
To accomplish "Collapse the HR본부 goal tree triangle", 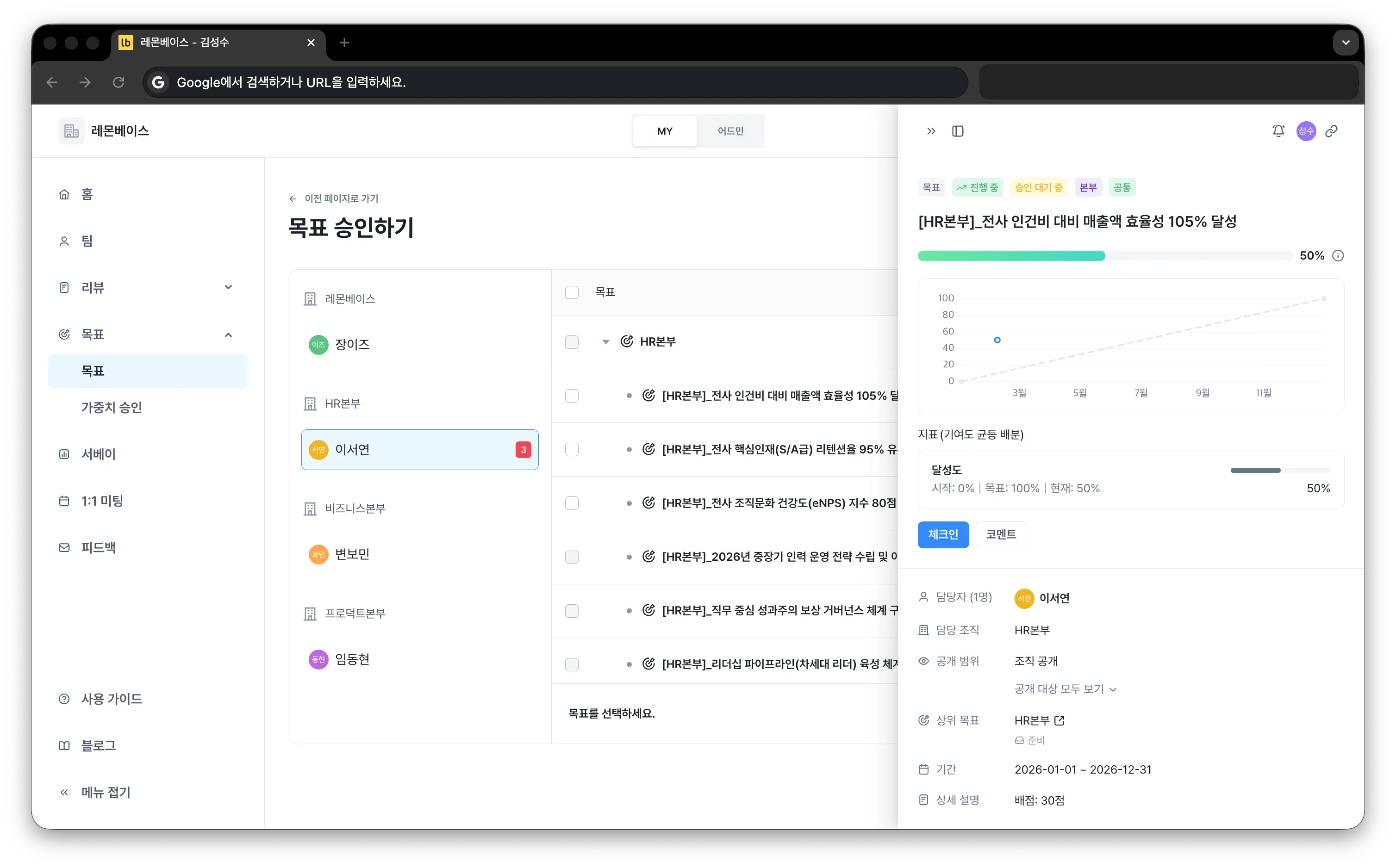I will click(605, 342).
